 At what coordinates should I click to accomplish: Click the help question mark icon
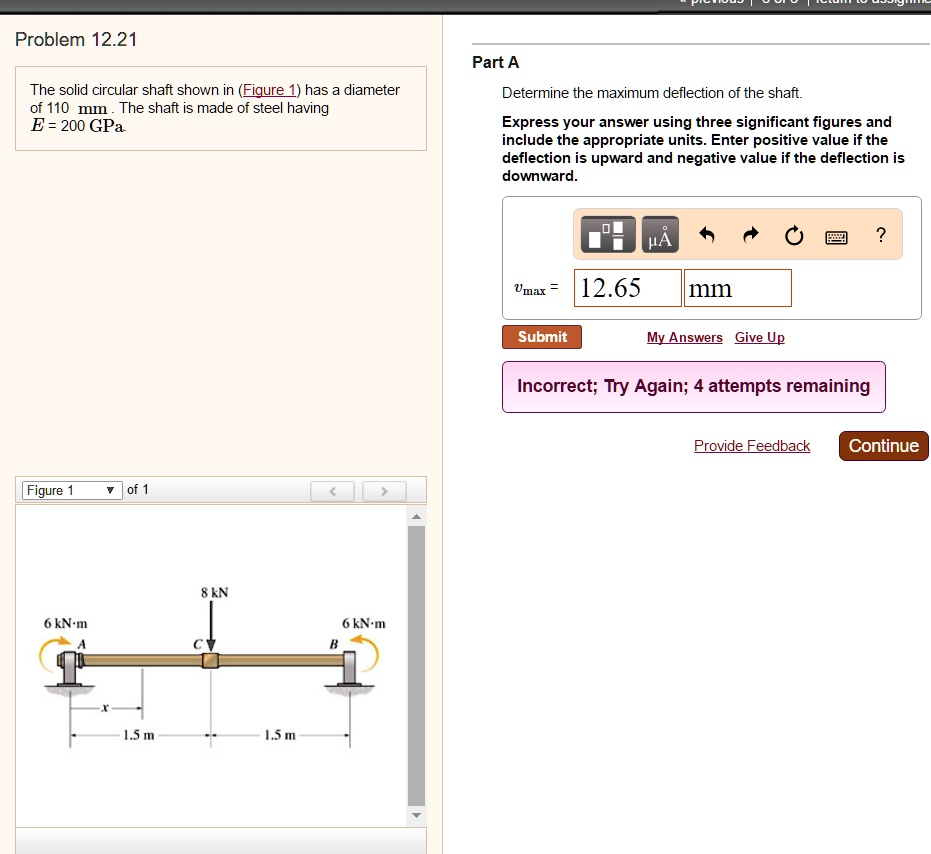(x=881, y=235)
